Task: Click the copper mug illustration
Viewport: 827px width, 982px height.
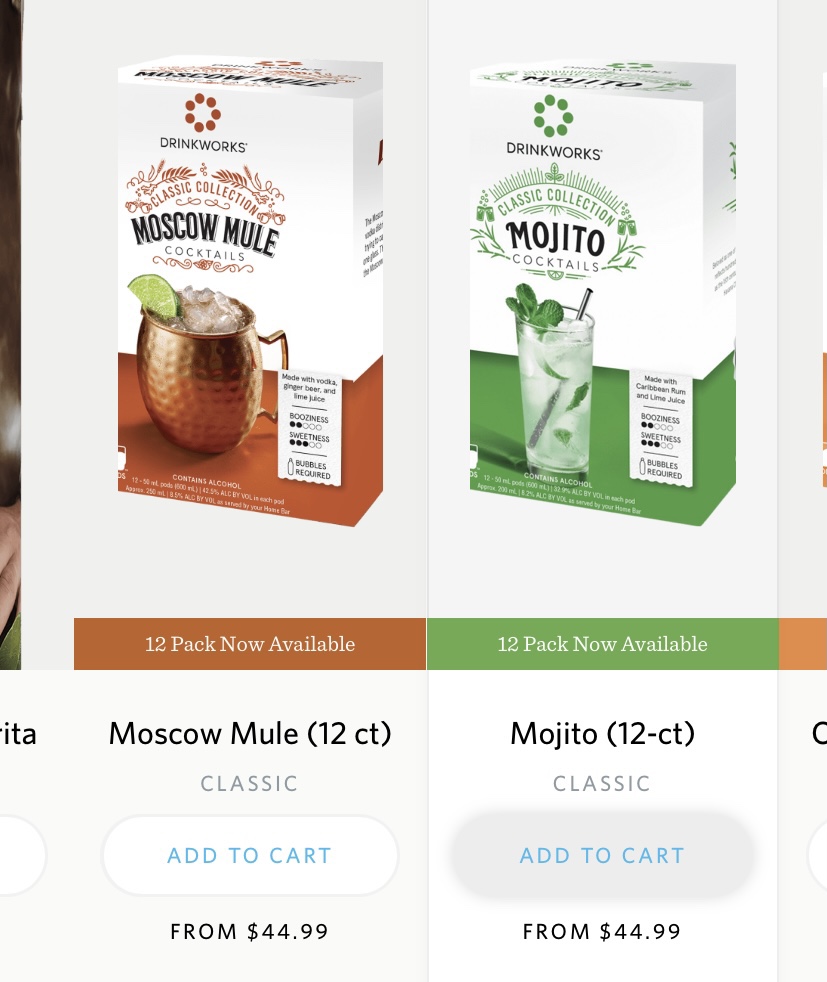Action: 207,363
